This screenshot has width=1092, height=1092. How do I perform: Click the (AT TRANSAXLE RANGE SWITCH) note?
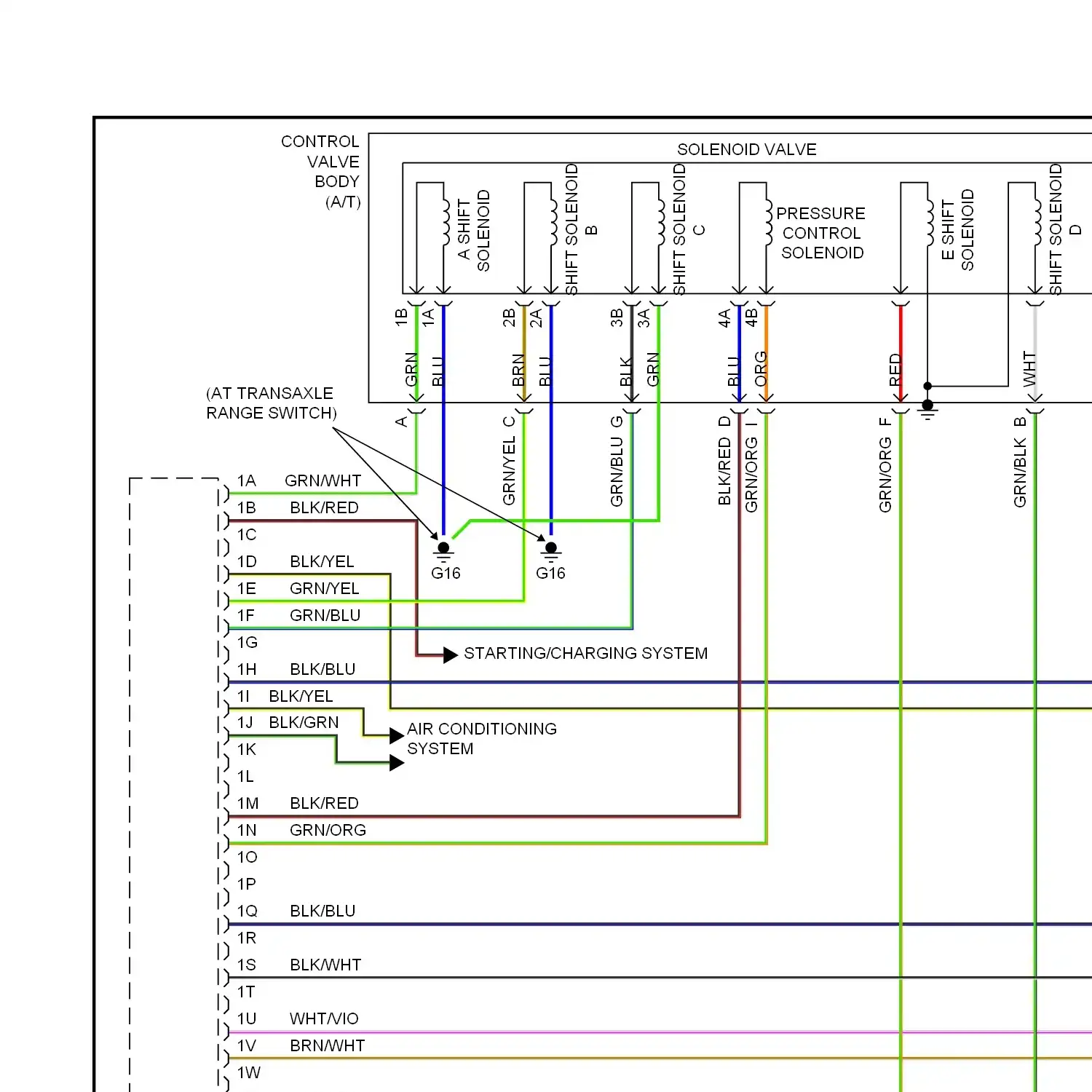tap(271, 403)
